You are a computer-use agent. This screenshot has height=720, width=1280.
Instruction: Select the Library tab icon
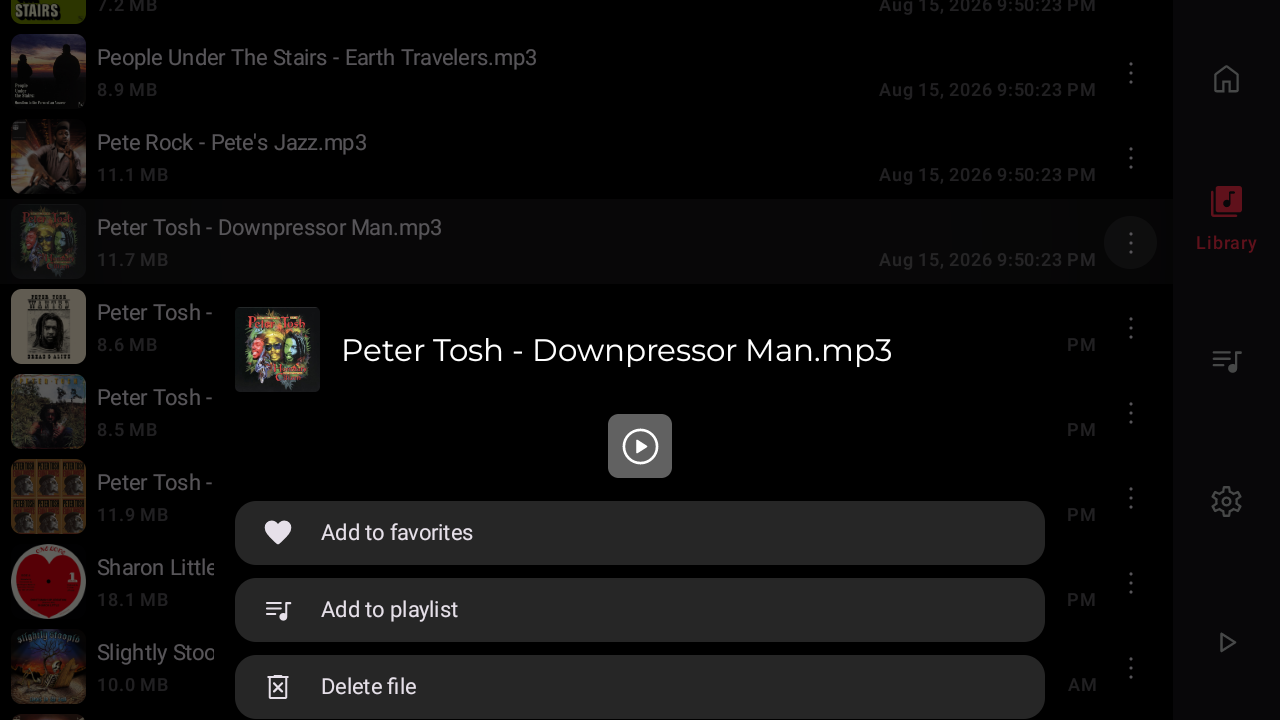(x=1226, y=202)
